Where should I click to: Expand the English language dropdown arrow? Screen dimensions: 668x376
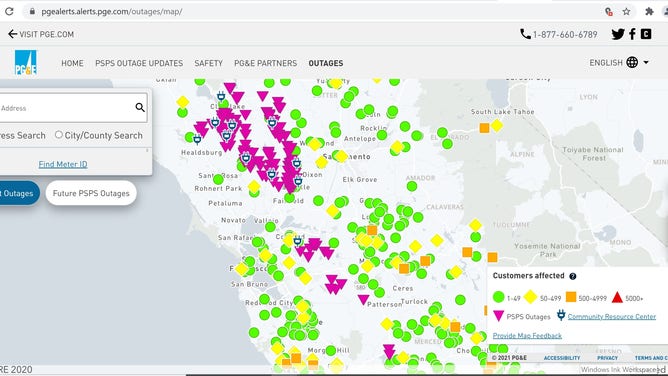(x=646, y=63)
